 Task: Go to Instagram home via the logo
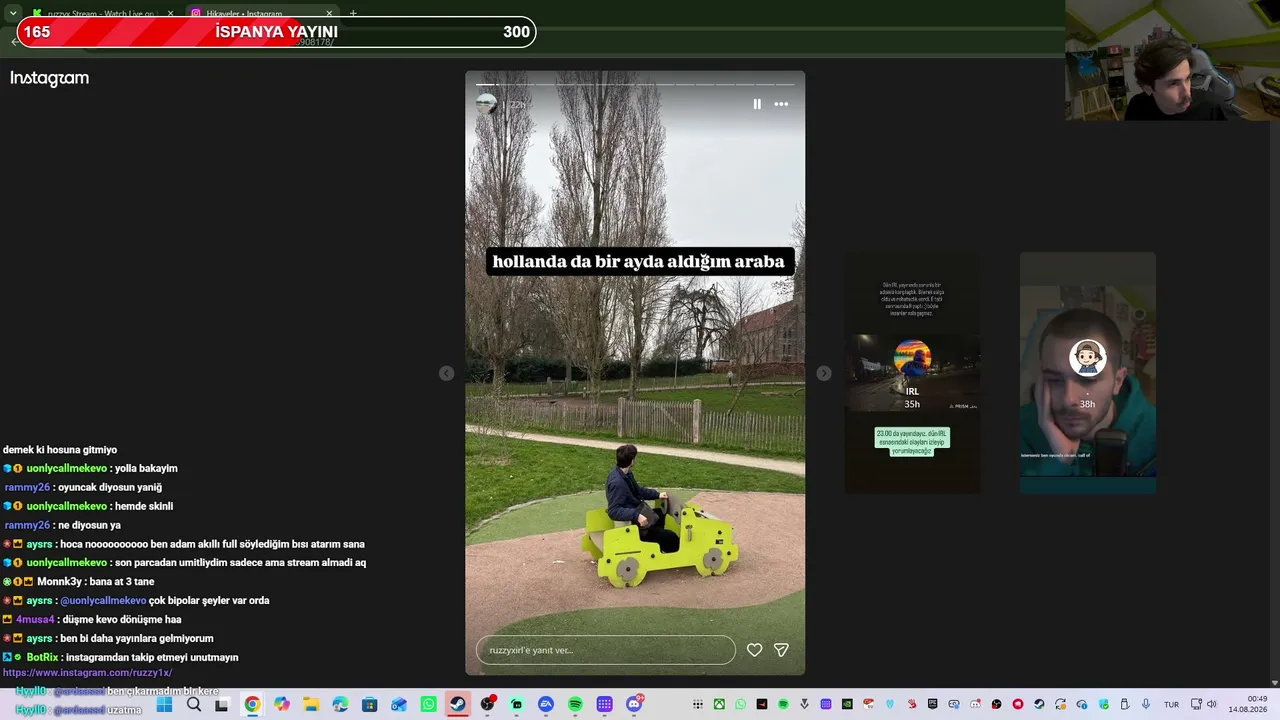coord(49,78)
